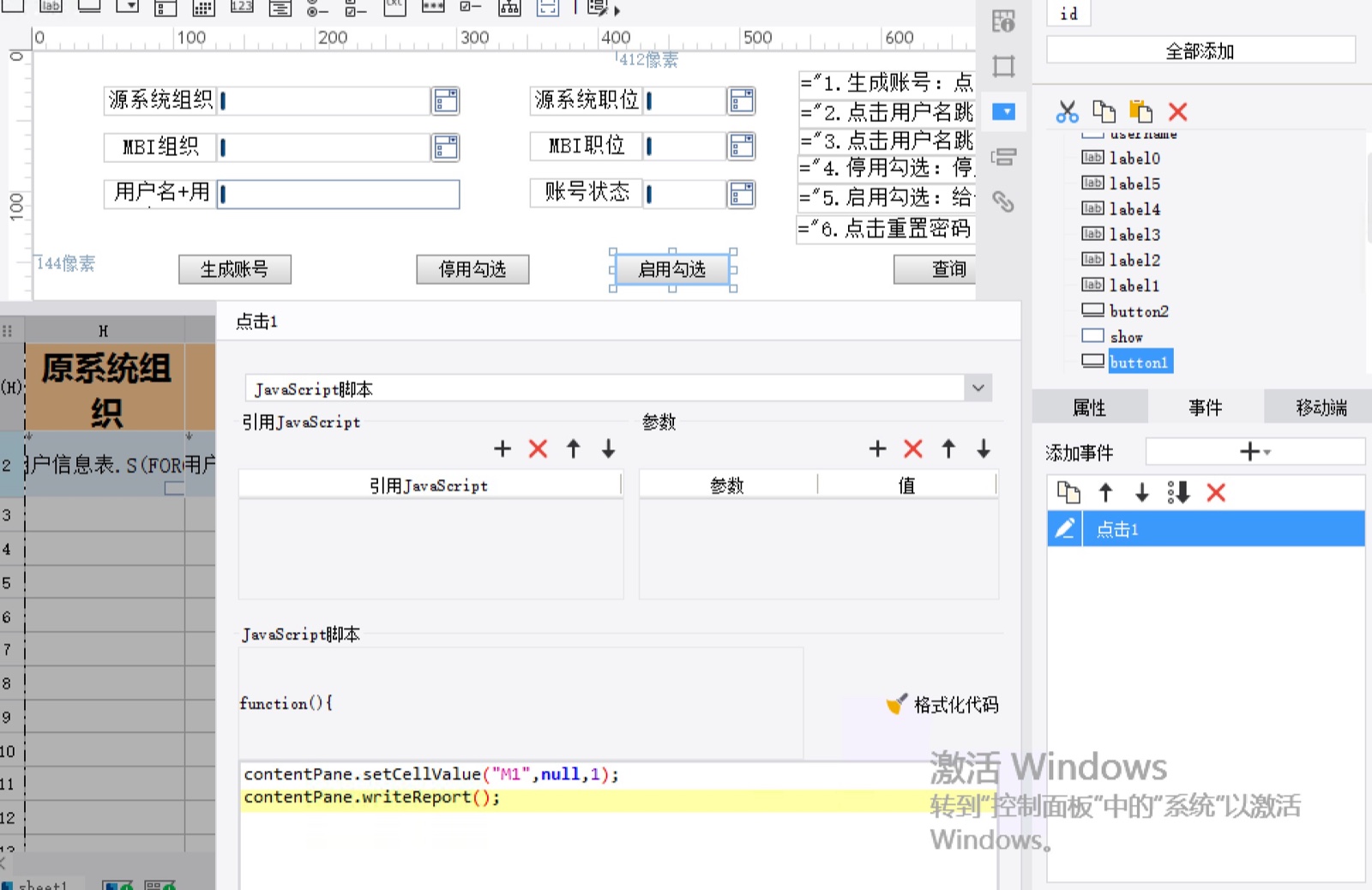Screen dimensions: 1372x890
Task: Move the parameter up
Action: click(x=948, y=448)
